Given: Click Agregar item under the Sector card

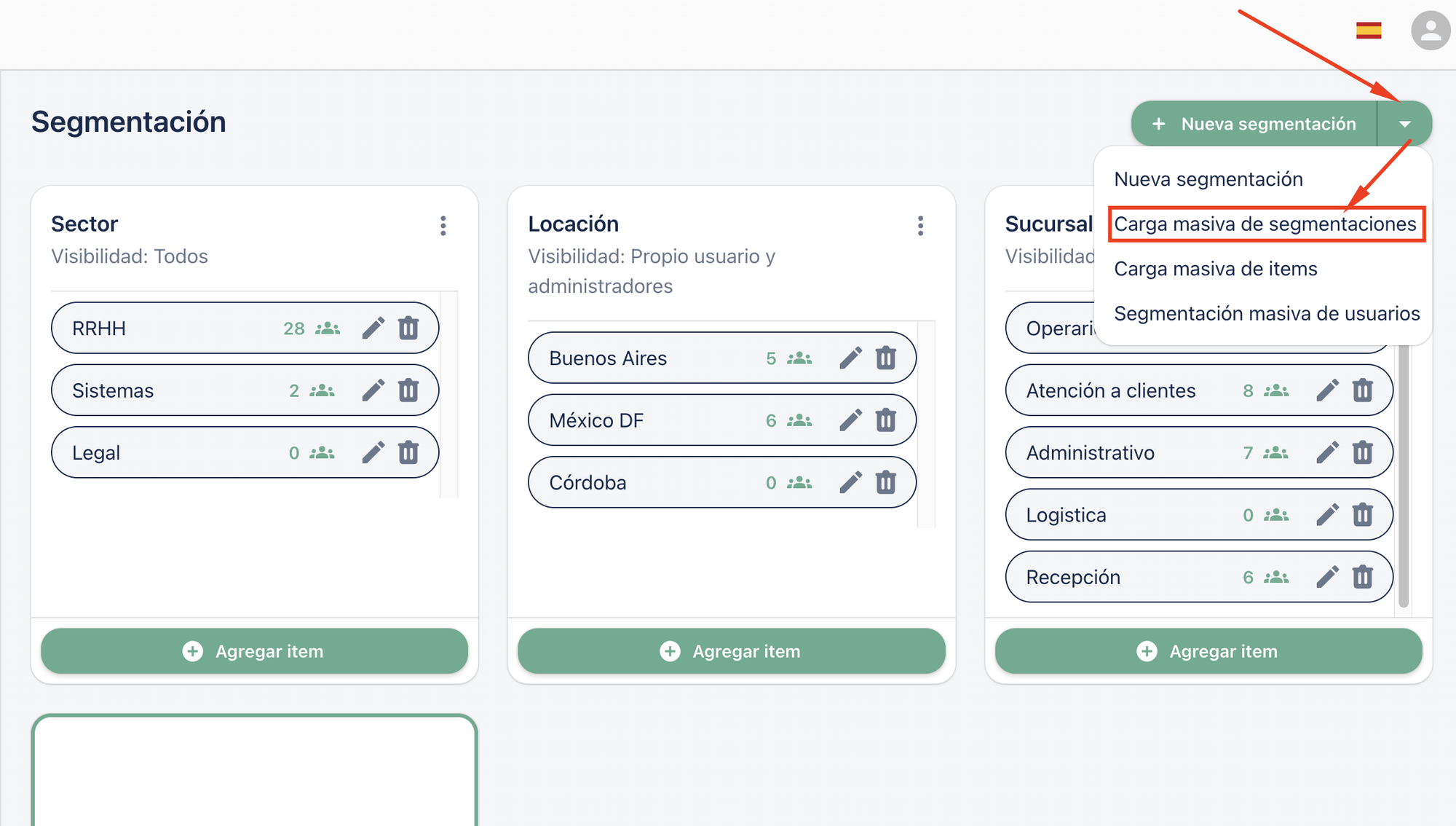Looking at the screenshot, I should pyautogui.click(x=254, y=651).
